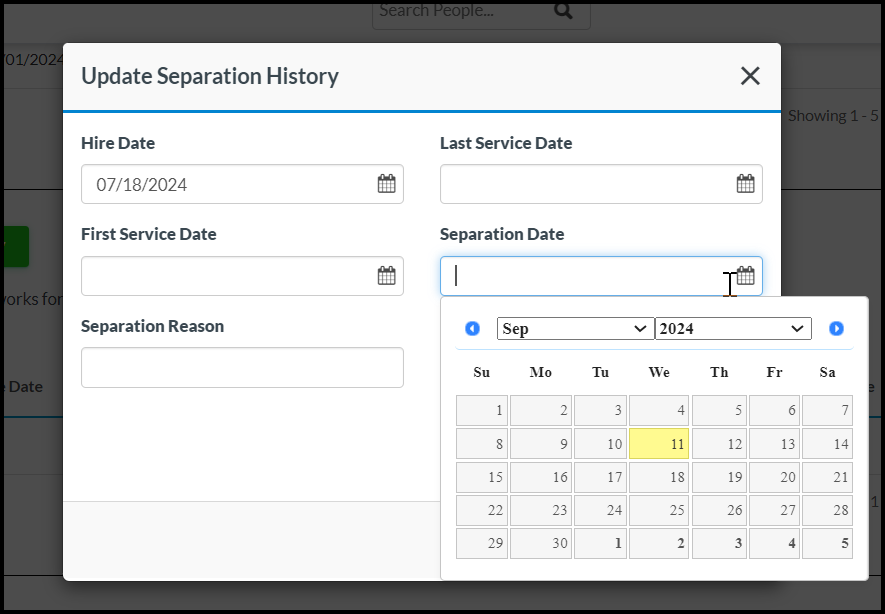Image resolution: width=885 pixels, height=614 pixels.
Task: Click the search magnifier icon
Action: (x=563, y=11)
